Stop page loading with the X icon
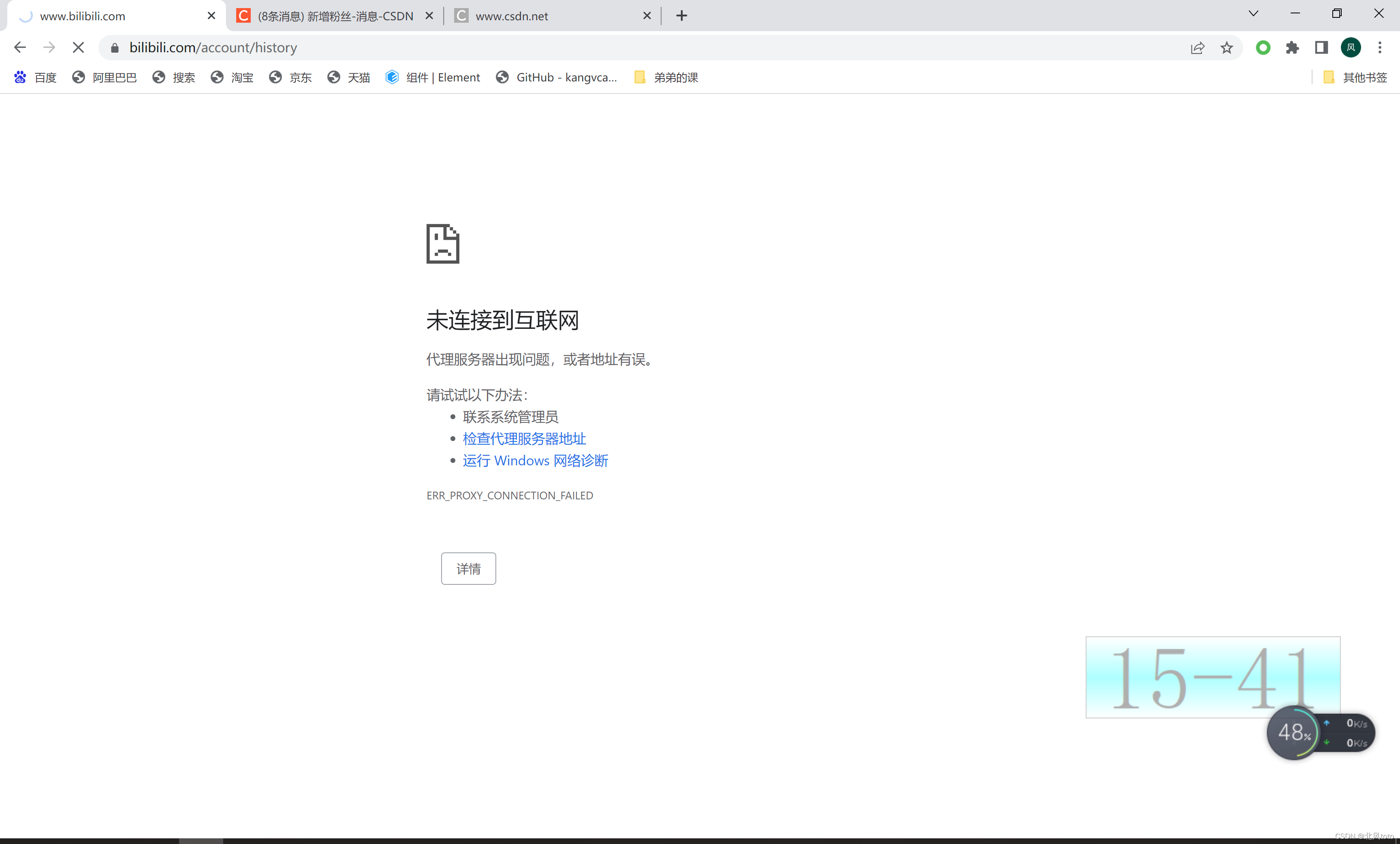Screen dimensions: 1400x844 pyautogui.click(x=78, y=47)
